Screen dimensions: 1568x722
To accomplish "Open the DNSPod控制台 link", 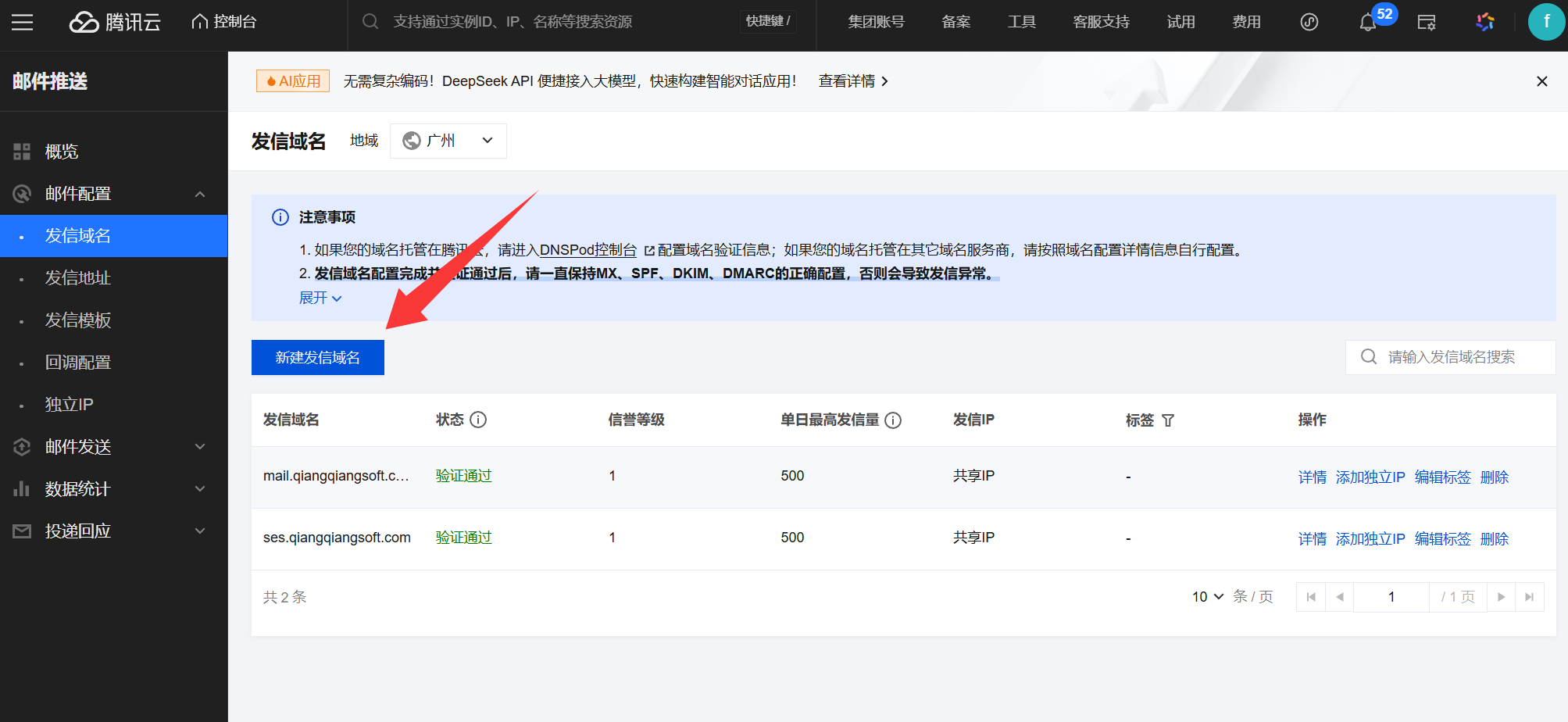I will (588, 250).
